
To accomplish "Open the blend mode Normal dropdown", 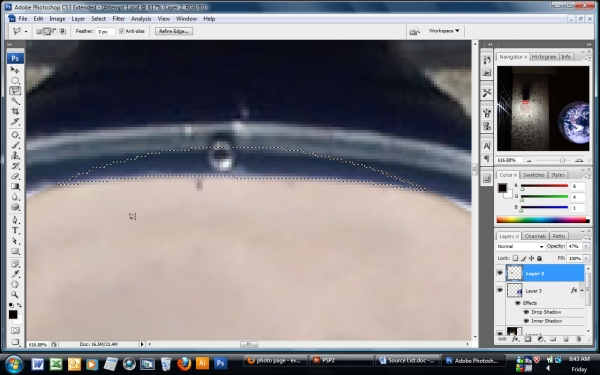I will (520, 246).
